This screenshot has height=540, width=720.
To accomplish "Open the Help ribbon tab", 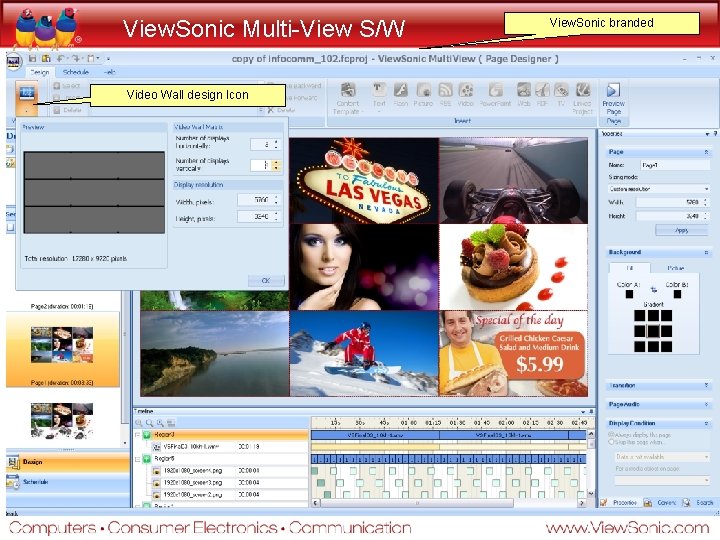I will [x=109, y=72].
